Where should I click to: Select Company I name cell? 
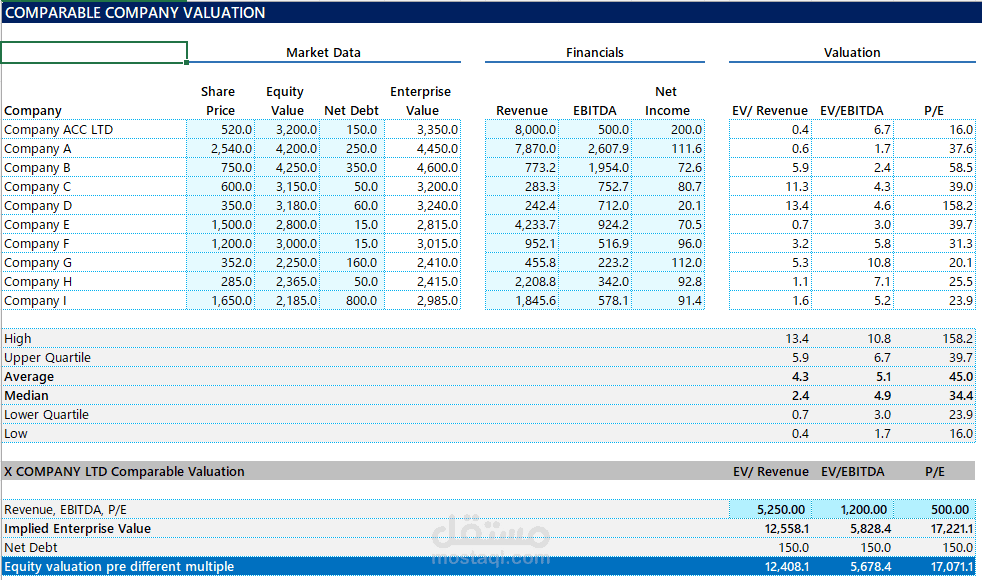94,301
